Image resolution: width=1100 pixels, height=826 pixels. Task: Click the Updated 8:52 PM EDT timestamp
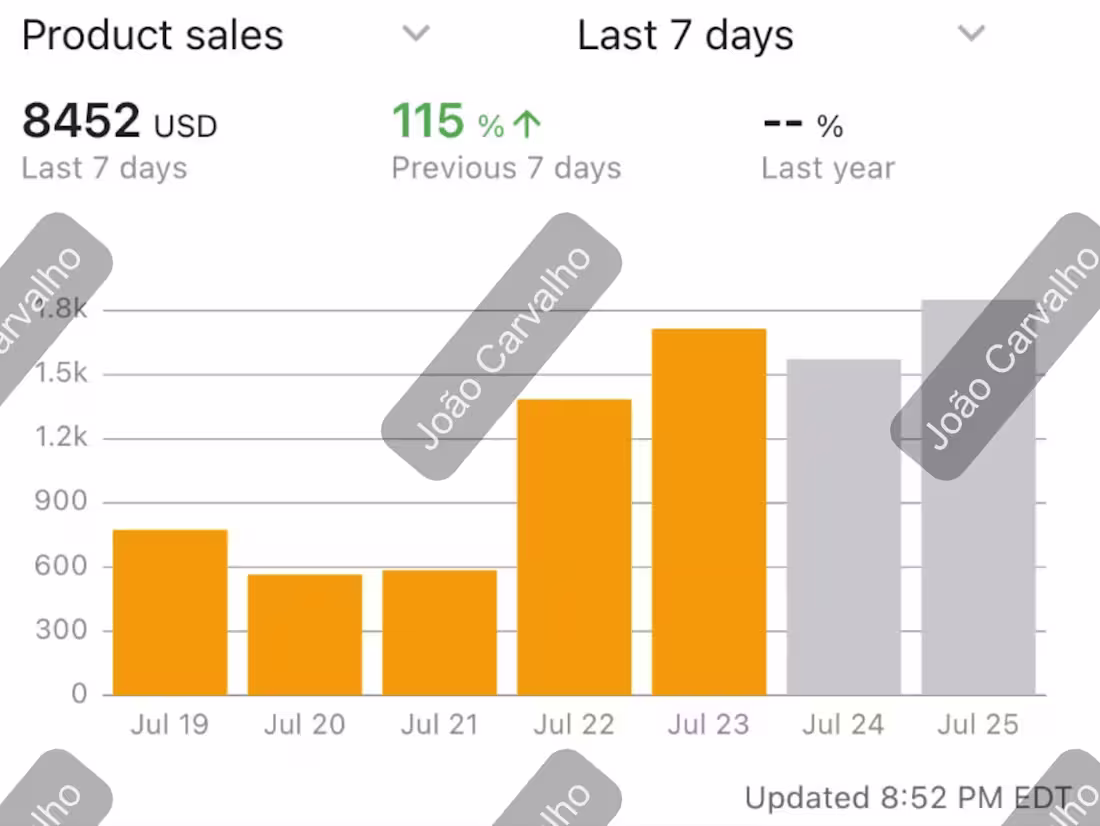tap(906, 798)
